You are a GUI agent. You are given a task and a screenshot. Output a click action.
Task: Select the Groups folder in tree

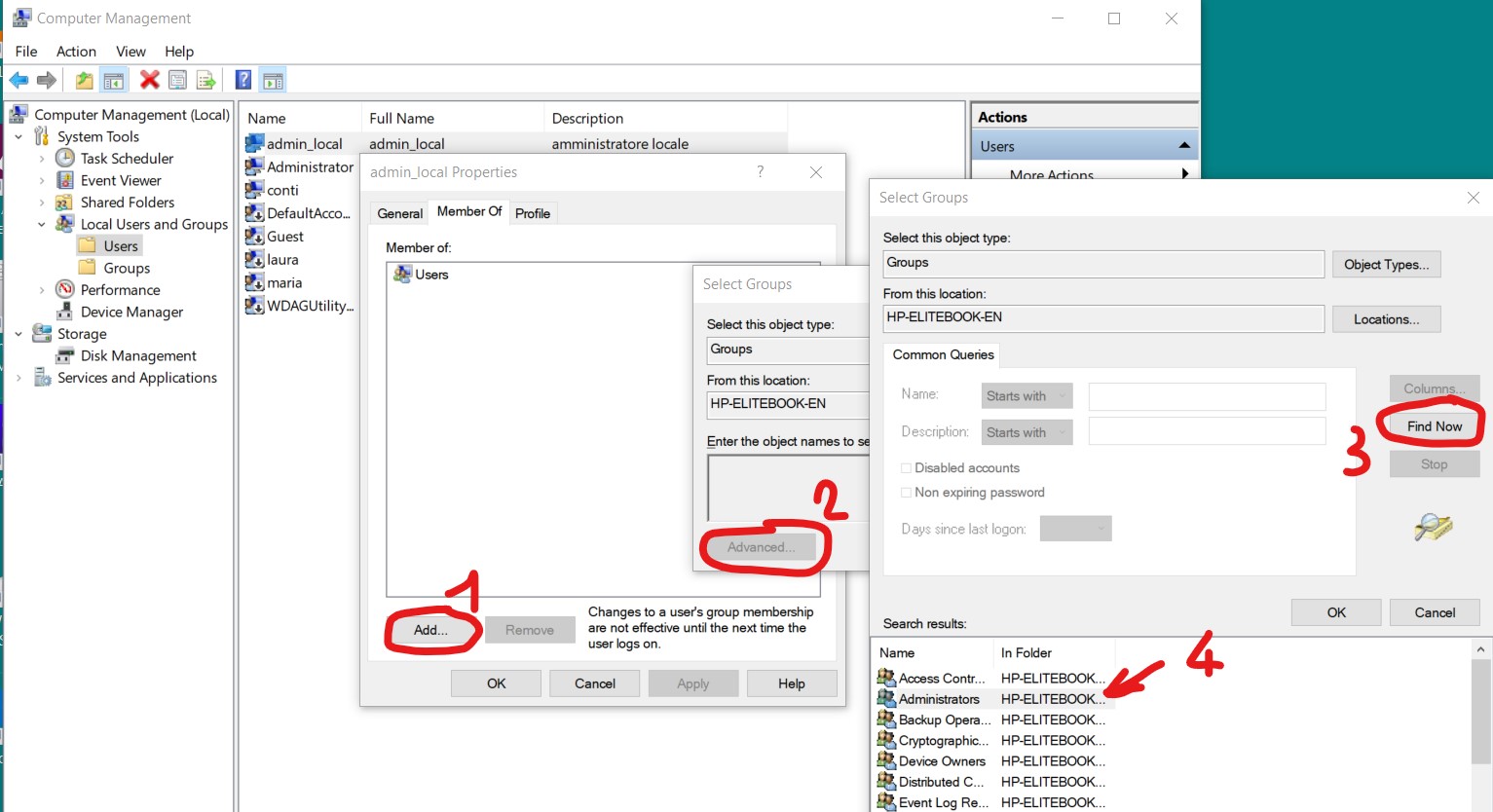point(127,269)
